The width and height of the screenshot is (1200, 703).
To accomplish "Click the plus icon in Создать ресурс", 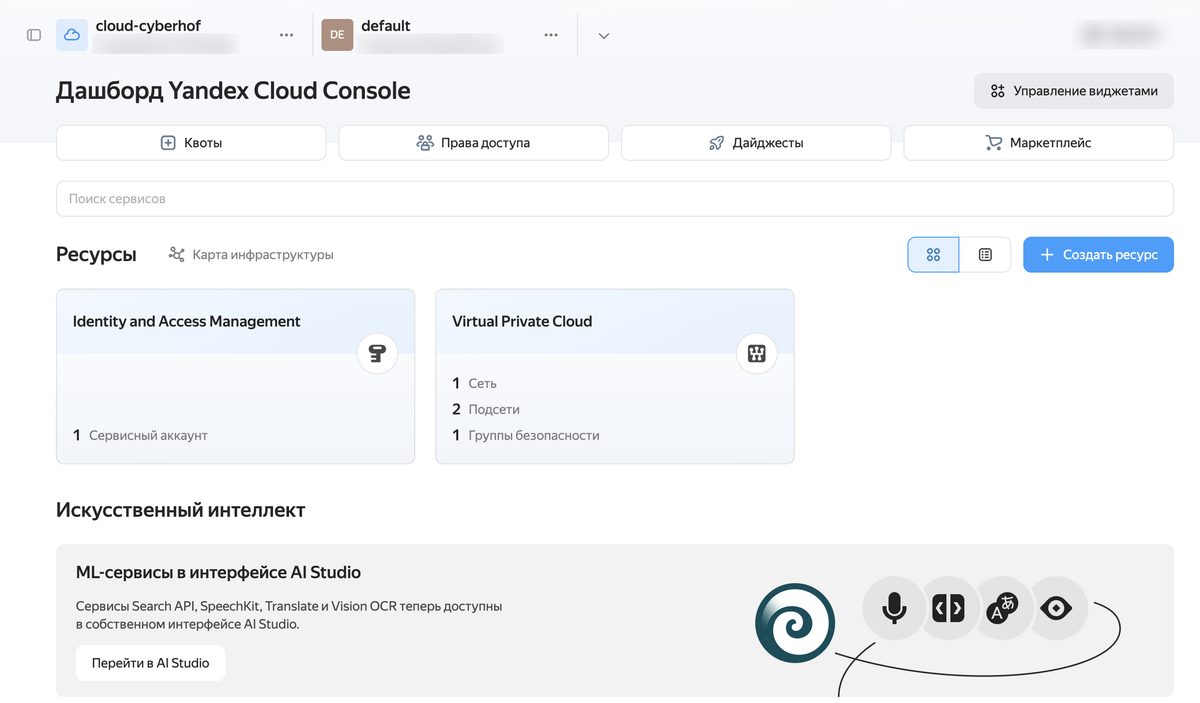I will click(x=1047, y=255).
